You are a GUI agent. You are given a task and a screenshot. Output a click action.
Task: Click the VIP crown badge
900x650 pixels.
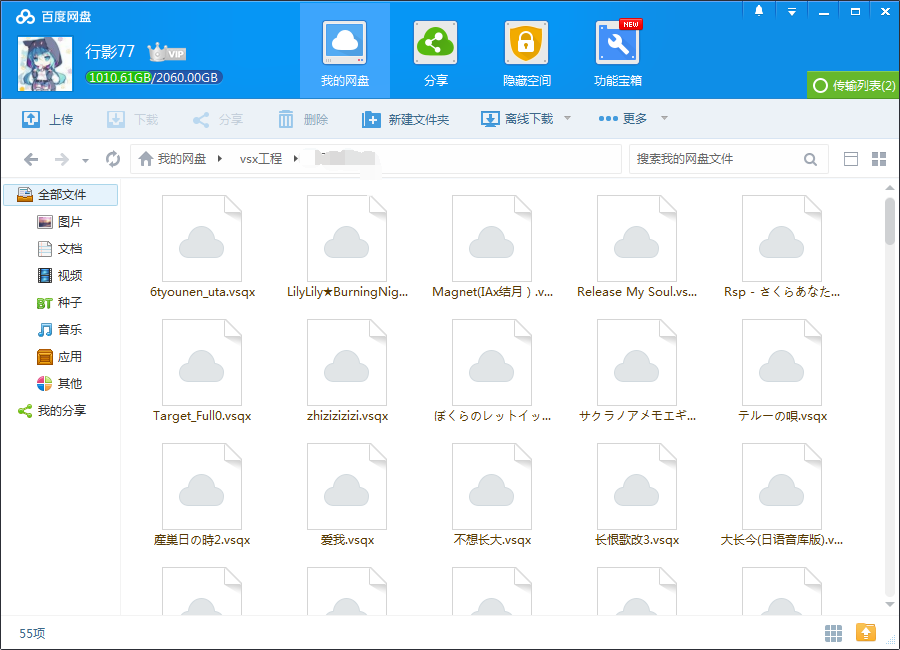click(166, 52)
